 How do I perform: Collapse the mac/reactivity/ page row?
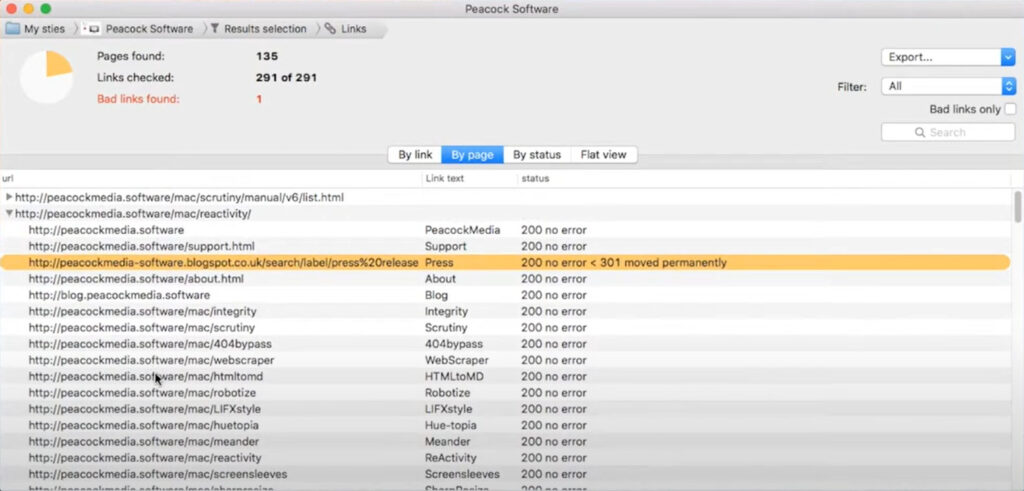[9, 214]
